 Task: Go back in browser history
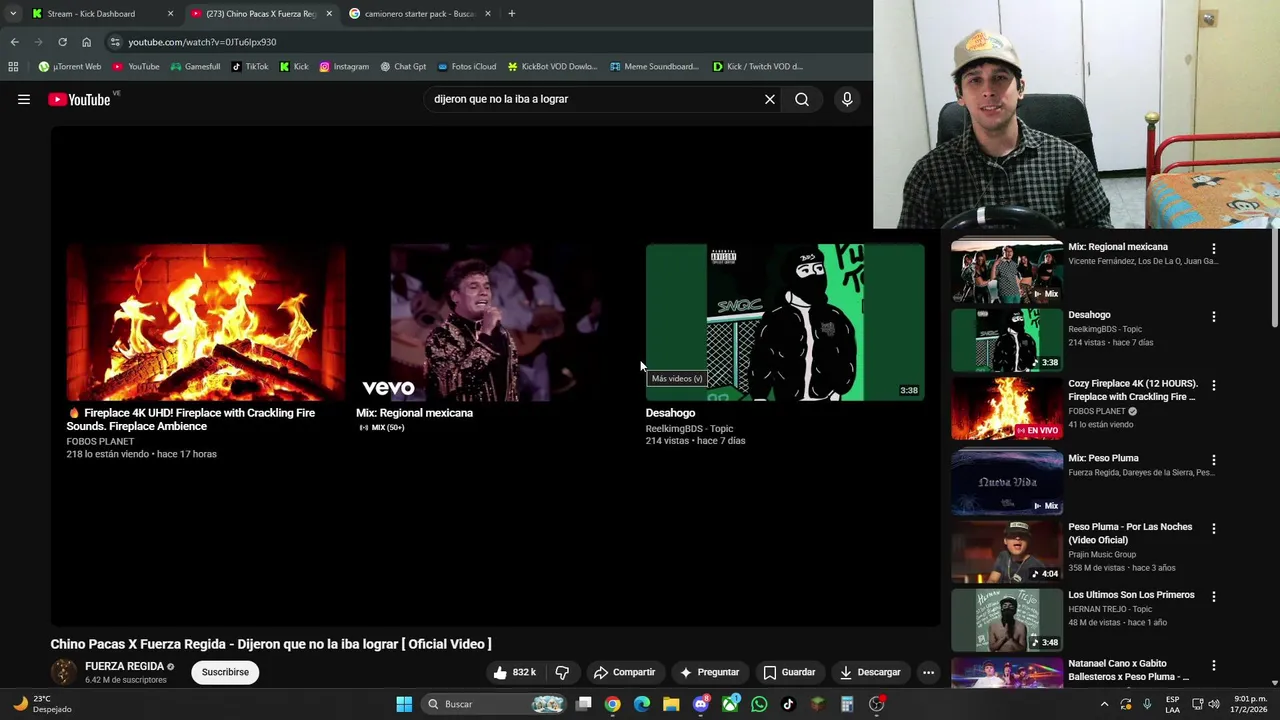[14, 42]
